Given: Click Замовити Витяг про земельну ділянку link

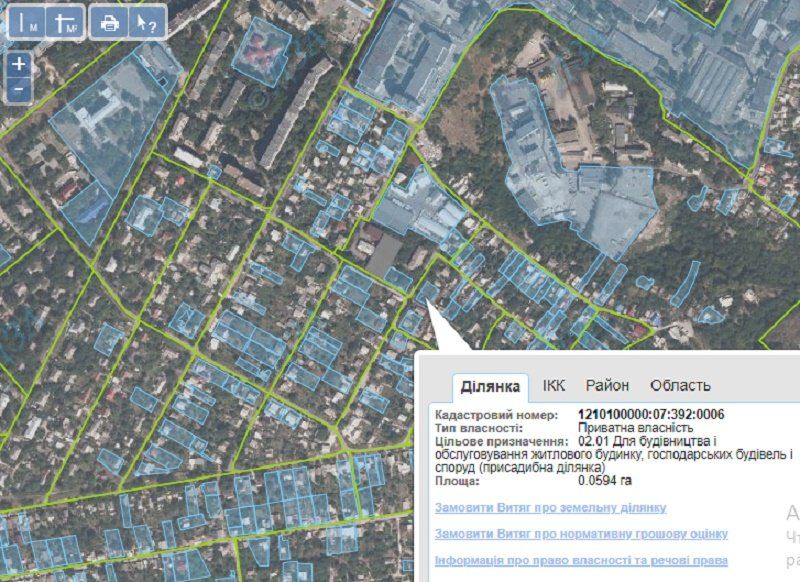Looking at the screenshot, I should (x=536, y=507).
